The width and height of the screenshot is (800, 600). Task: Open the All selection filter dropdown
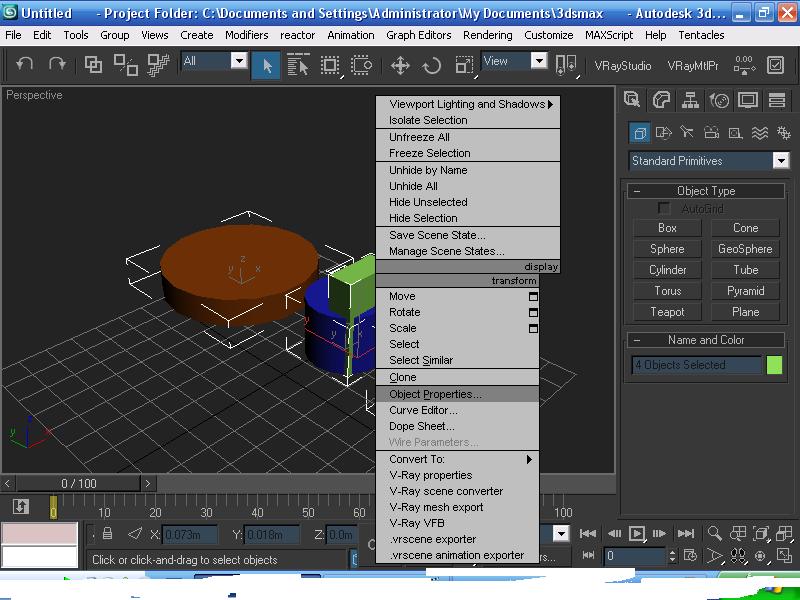(238, 61)
